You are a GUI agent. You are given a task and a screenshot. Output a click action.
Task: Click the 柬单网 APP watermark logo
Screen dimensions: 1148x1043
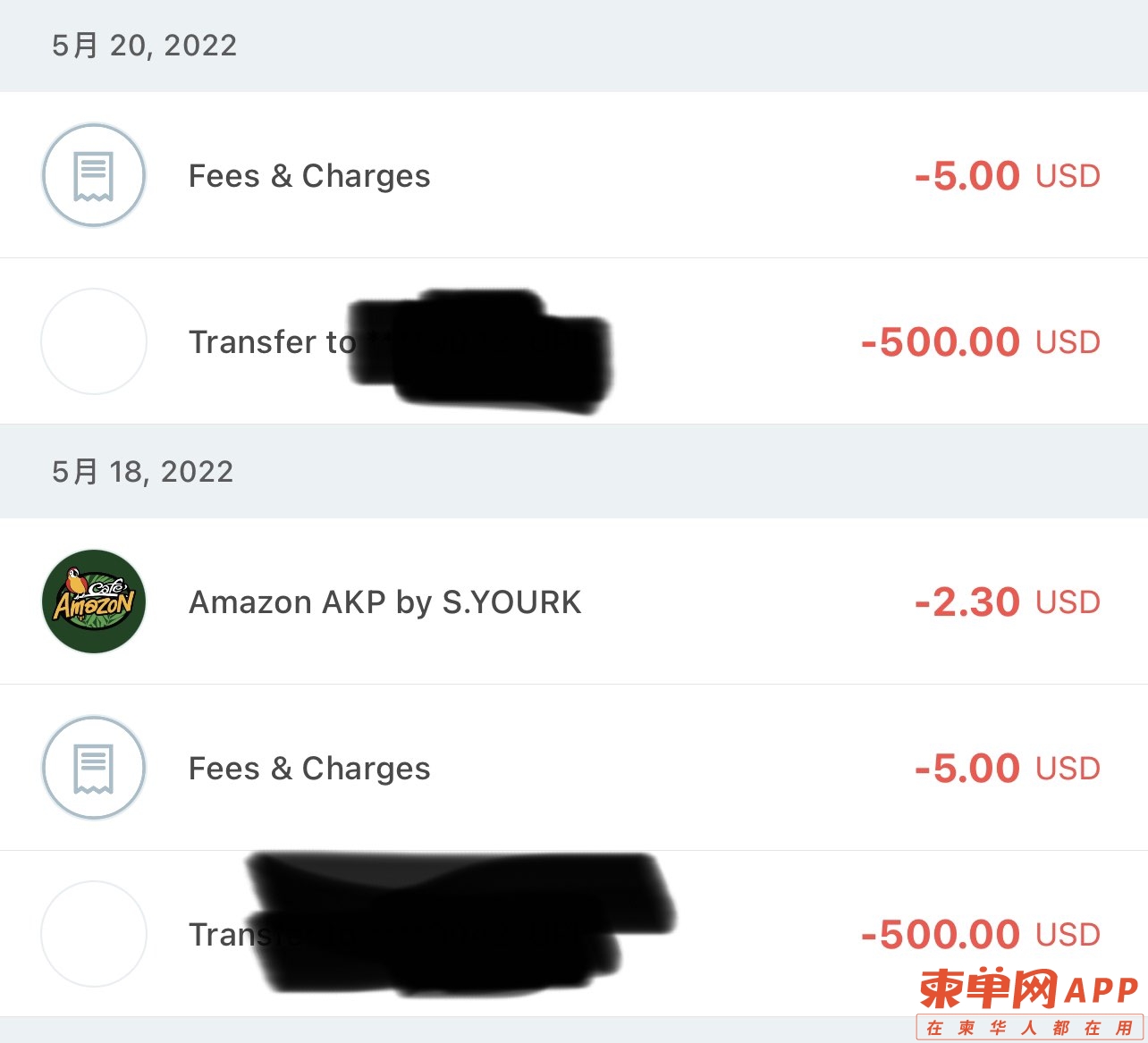point(1029,990)
